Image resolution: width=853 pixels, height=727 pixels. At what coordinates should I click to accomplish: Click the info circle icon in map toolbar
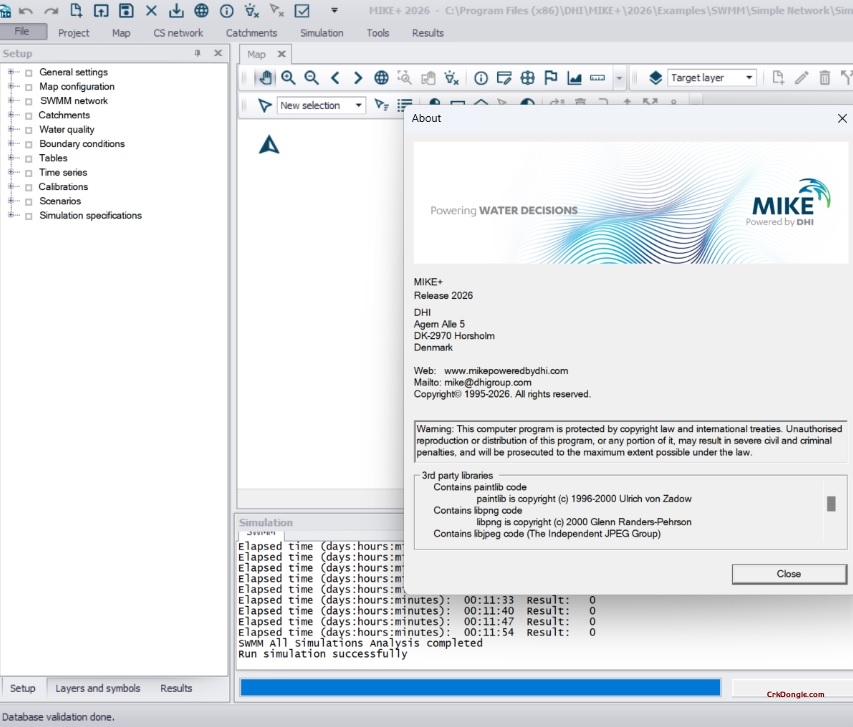(x=481, y=78)
